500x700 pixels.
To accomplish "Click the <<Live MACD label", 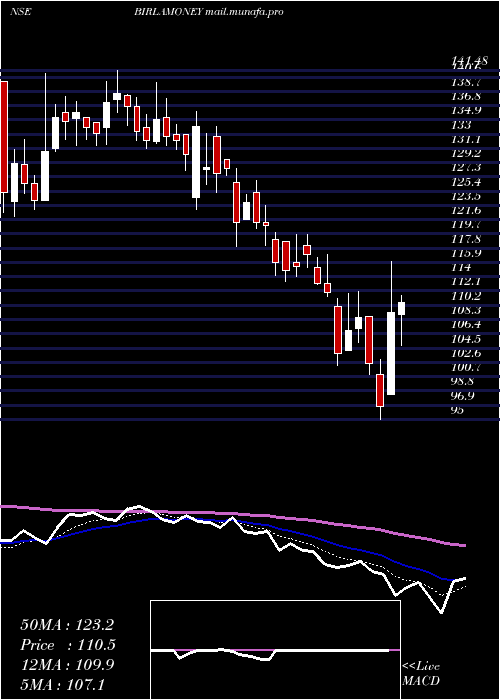I will point(421,674).
